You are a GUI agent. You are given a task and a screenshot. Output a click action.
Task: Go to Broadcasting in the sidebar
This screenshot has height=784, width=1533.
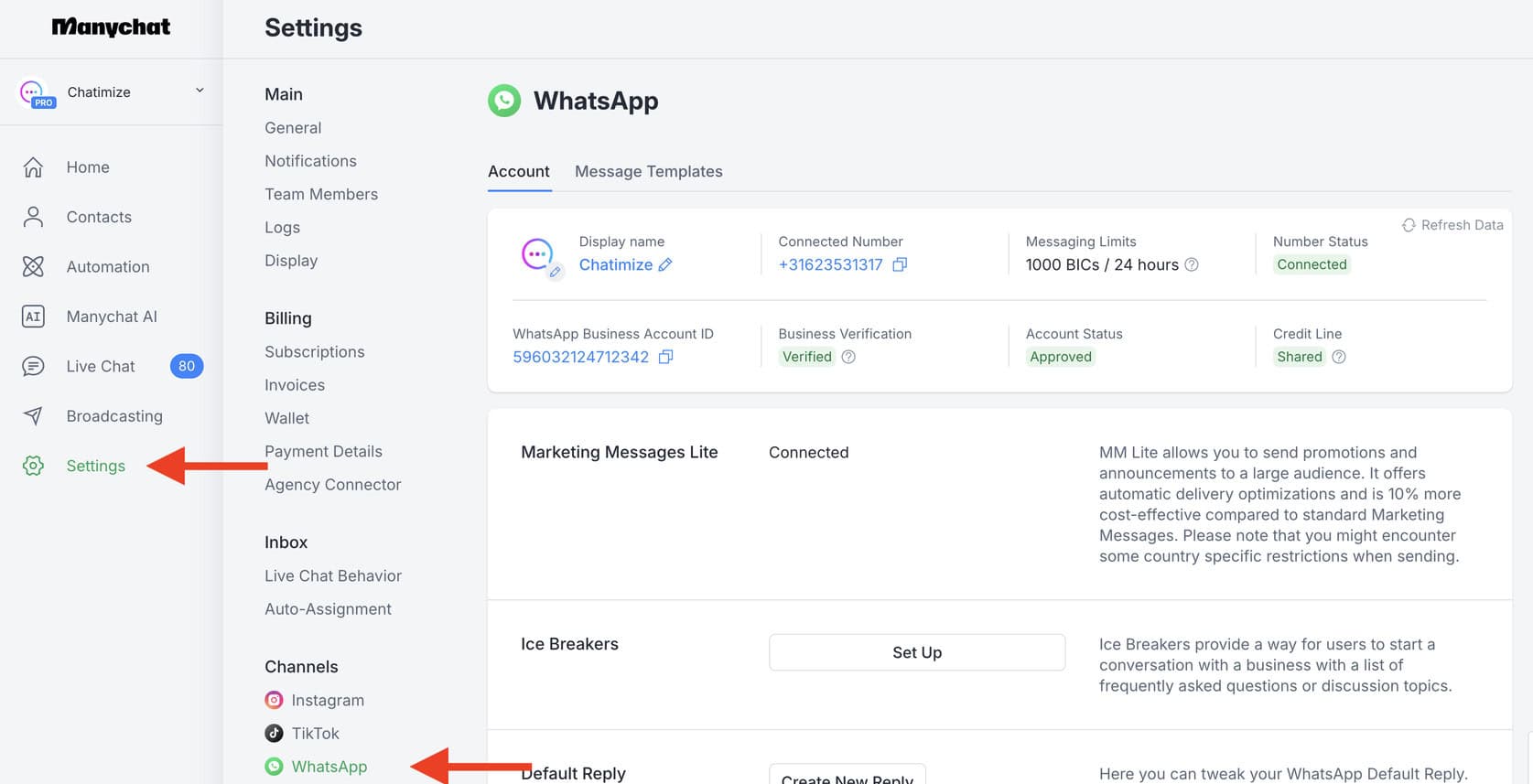point(113,416)
